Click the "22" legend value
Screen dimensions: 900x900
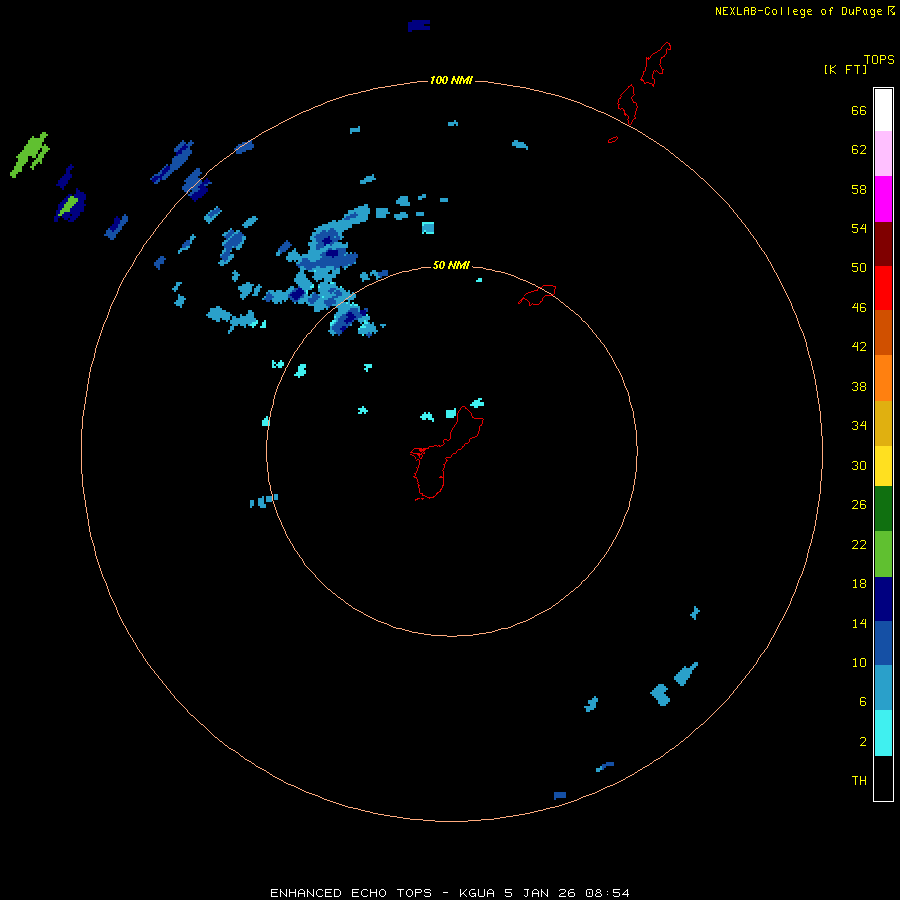point(859,545)
